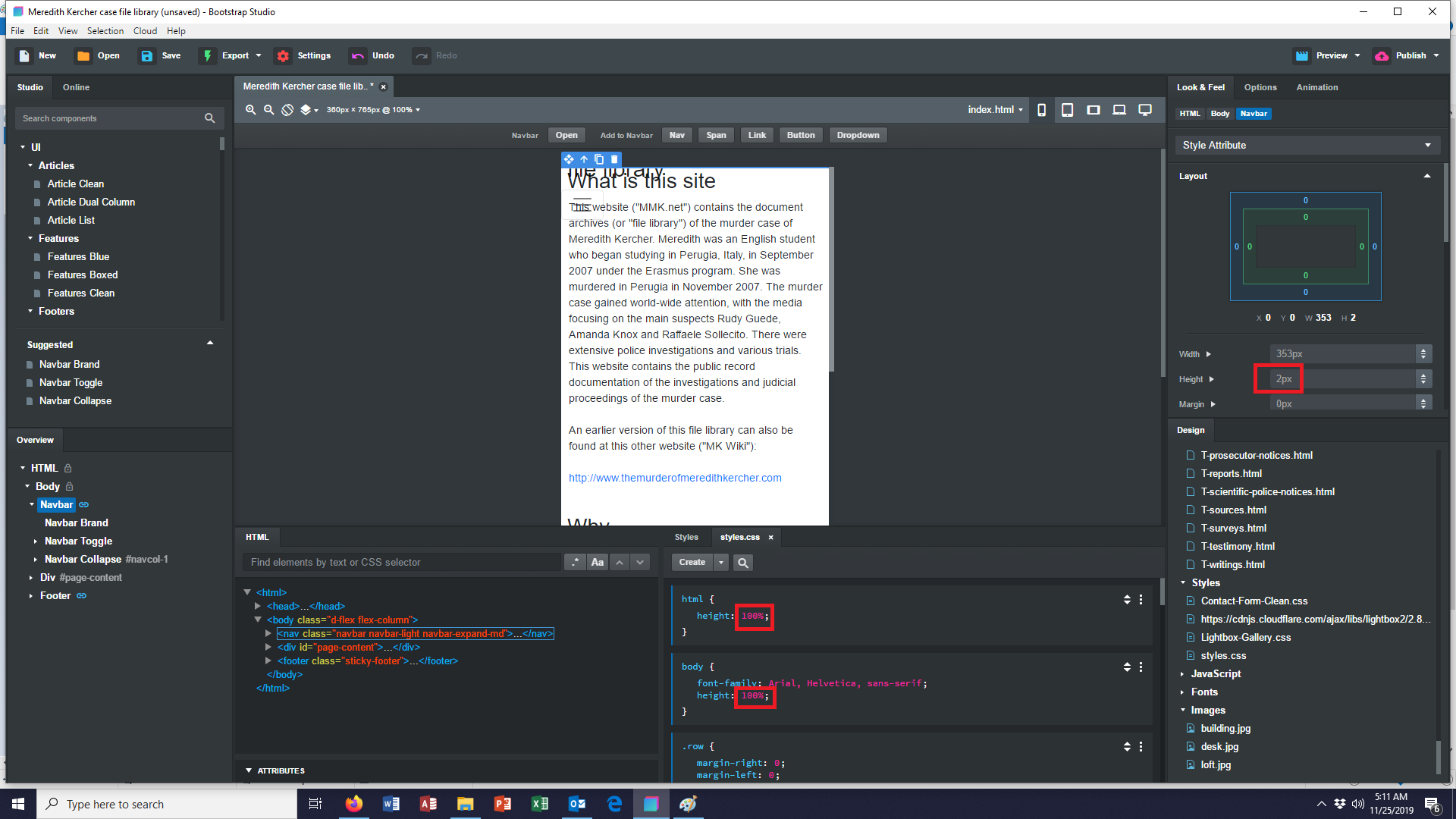Save the design with Save icon
This screenshot has width=1456, height=819.
[147, 56]
